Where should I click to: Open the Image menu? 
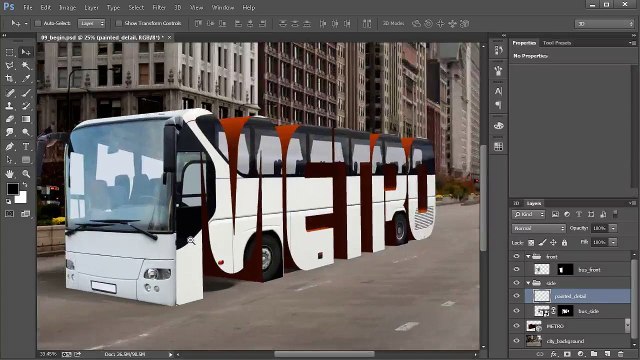point(67,7)
